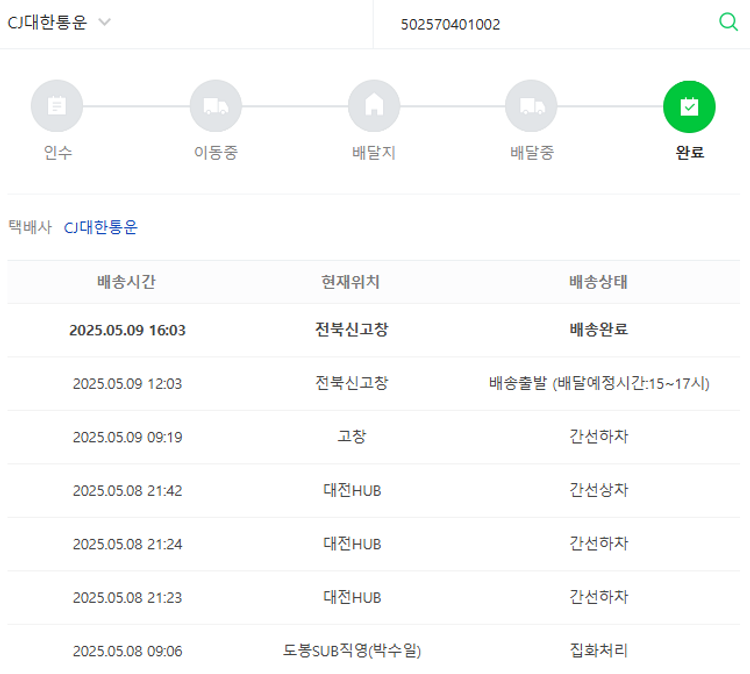750x674 pixels.
Task: Click the 도봉SUB직영(박수일) location entry
Action: (351, 651)
